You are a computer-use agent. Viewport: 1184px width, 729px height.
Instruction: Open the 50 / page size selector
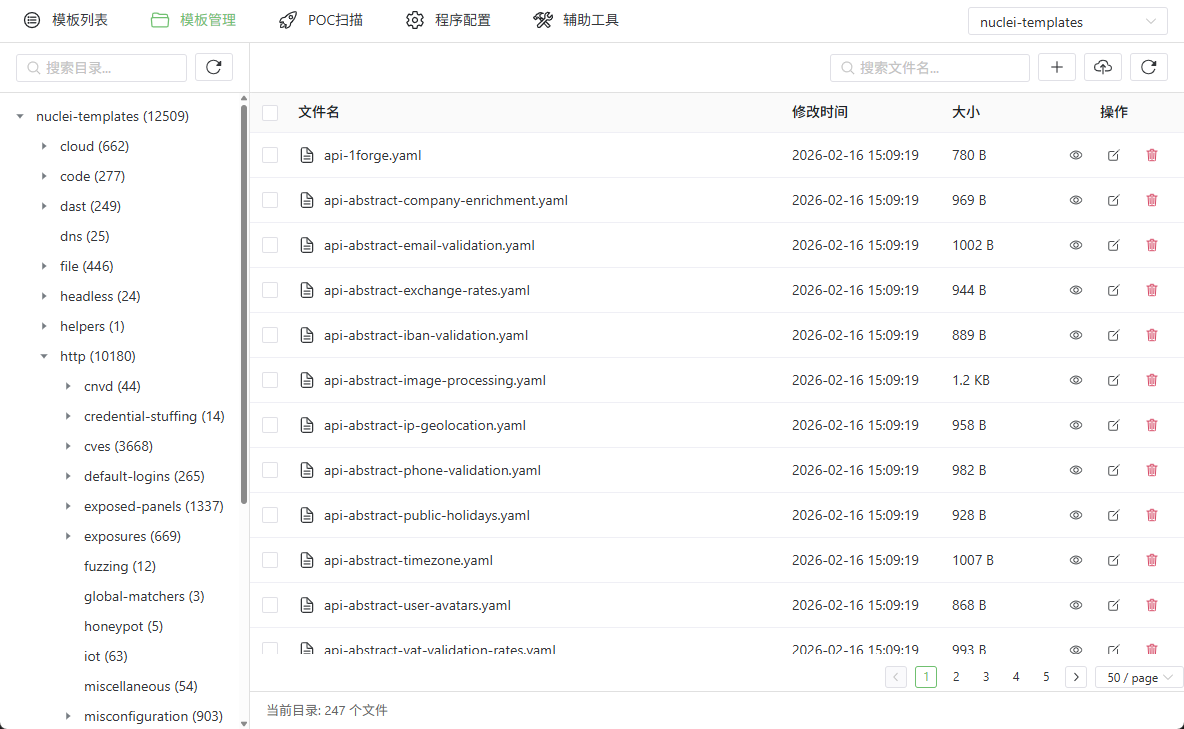click(x=1139, y=677)
